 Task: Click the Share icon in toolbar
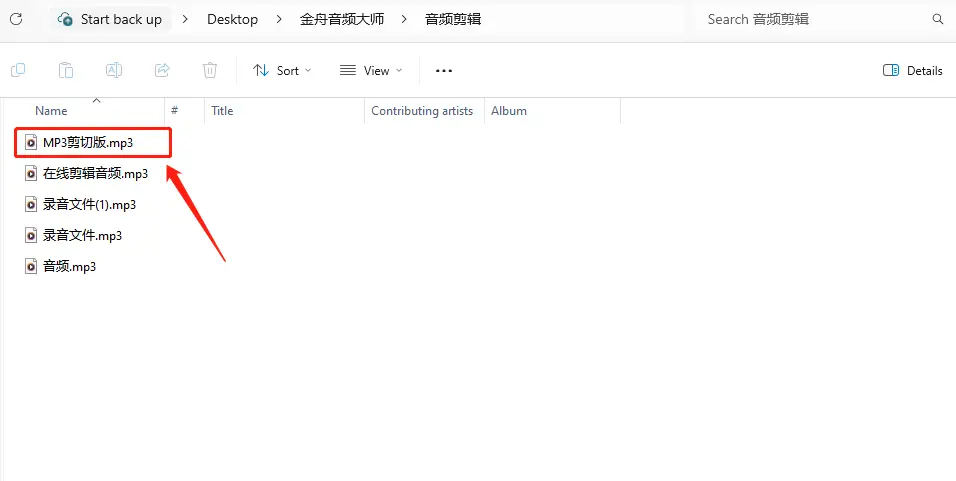162,71
